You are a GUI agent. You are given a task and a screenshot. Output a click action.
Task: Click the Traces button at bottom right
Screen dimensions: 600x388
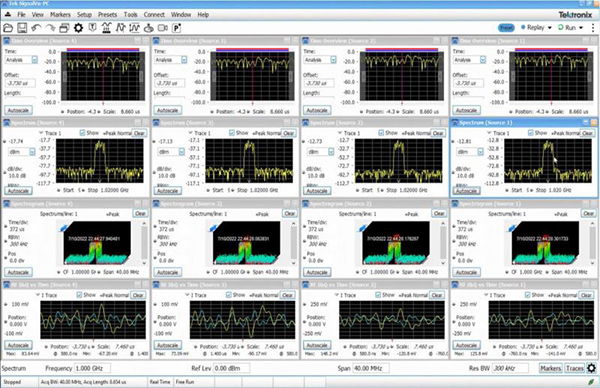point(574,368)
